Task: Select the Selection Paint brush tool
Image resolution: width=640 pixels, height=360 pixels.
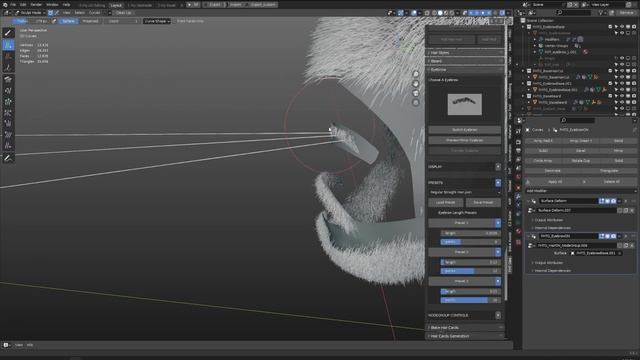Action: point(8,33)
